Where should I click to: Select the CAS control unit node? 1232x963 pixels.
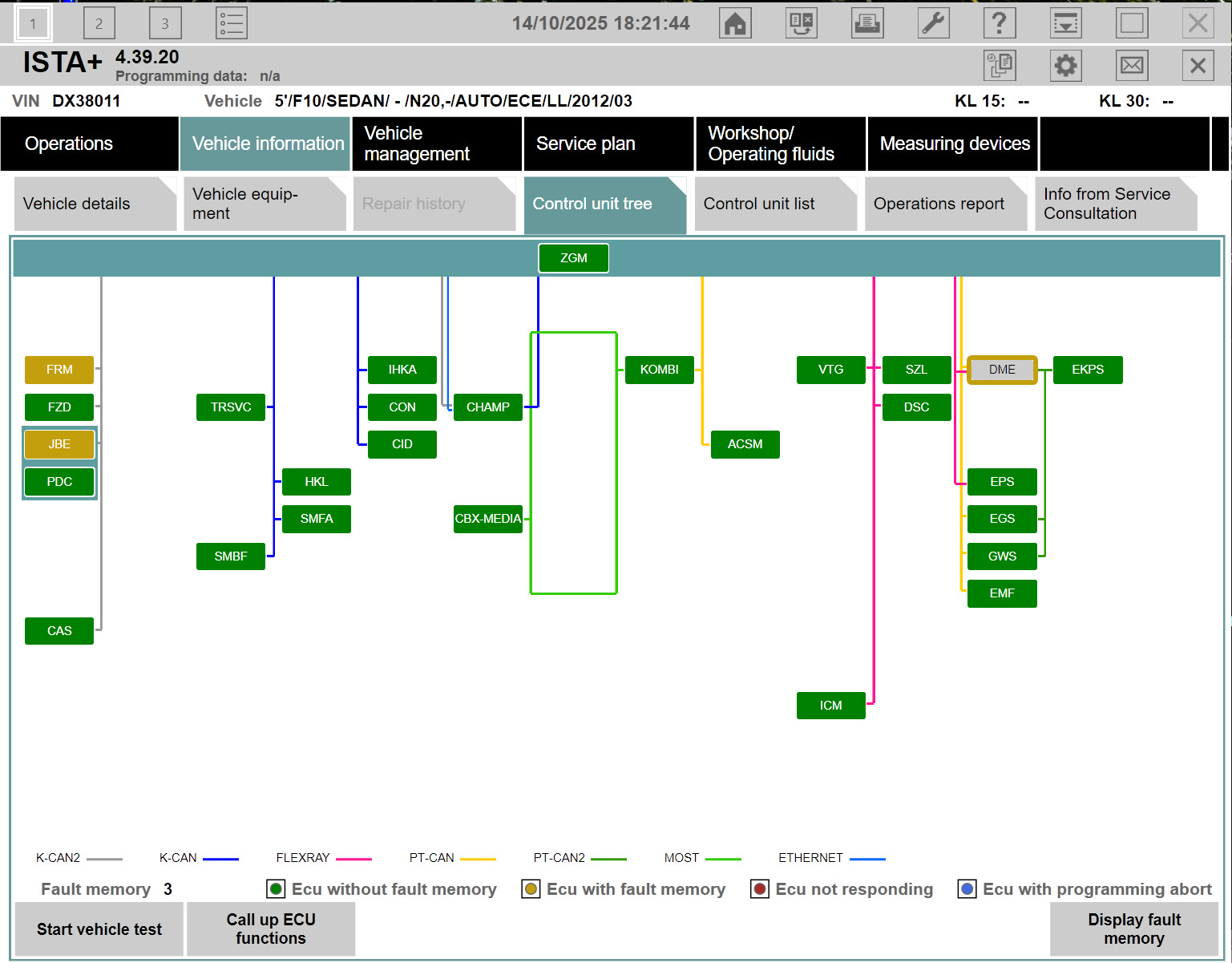[59, 631]
